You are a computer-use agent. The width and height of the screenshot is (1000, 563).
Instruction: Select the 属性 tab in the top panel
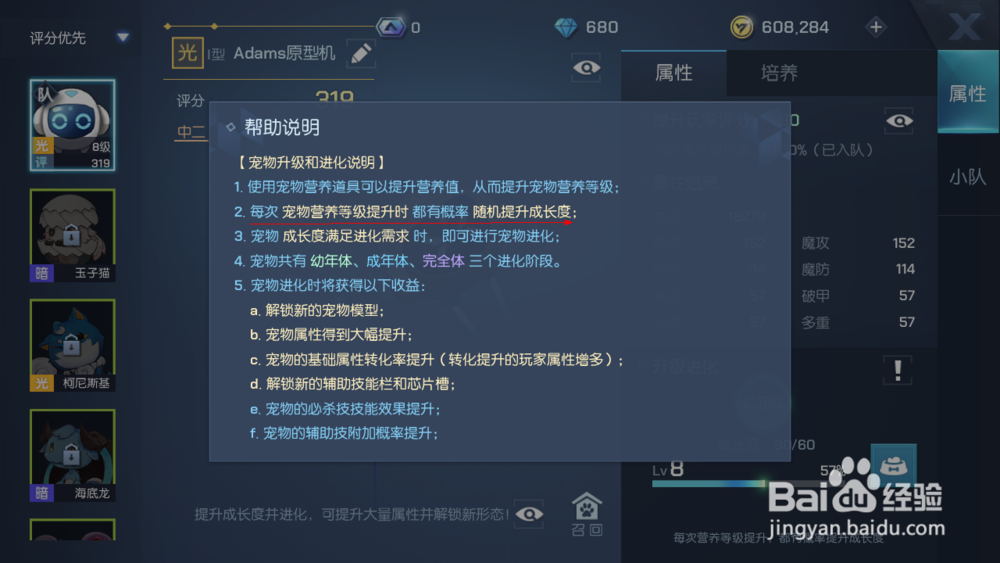[673, 73]
